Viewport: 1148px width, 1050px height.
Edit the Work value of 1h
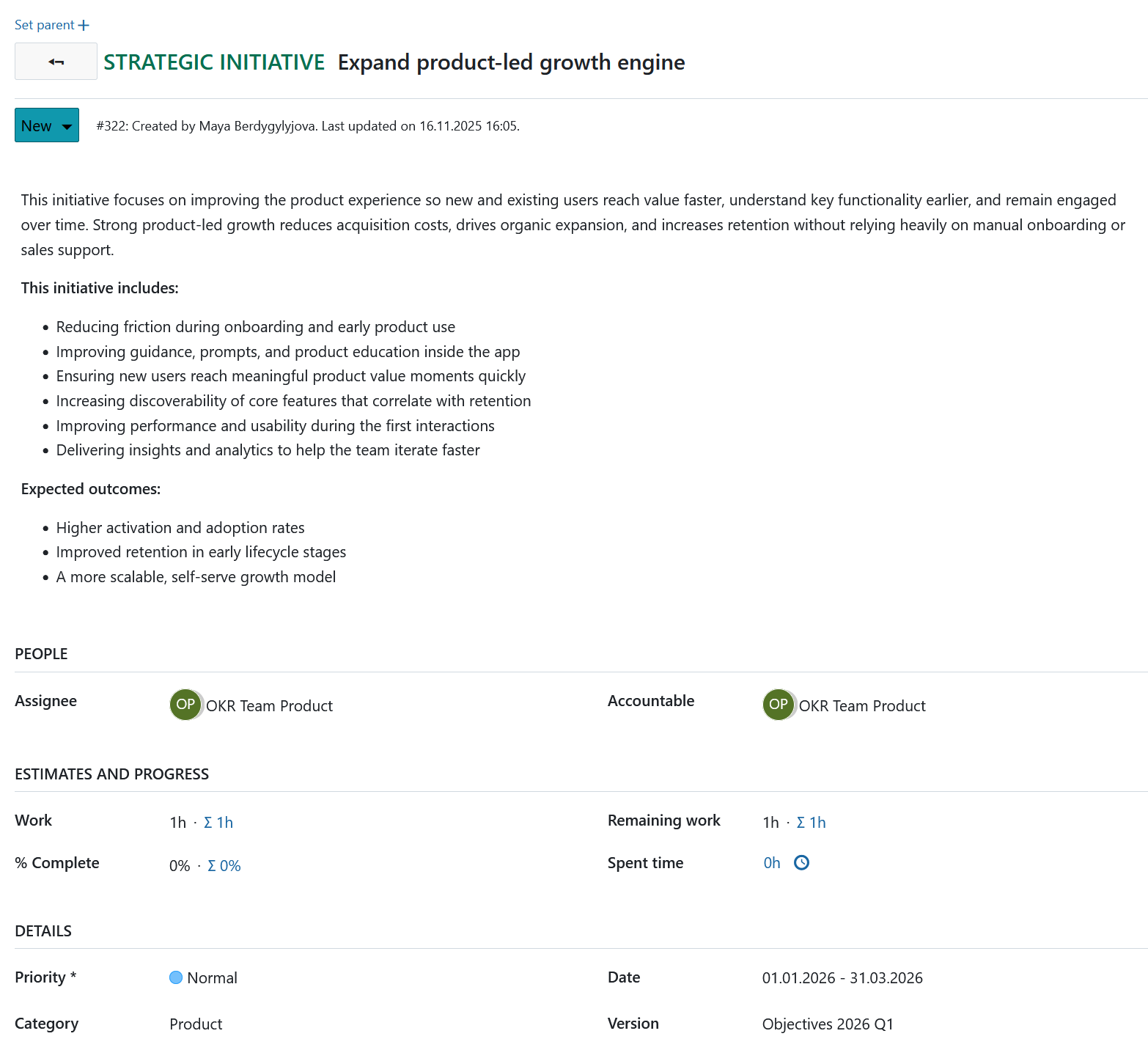(x=177, y=822)
